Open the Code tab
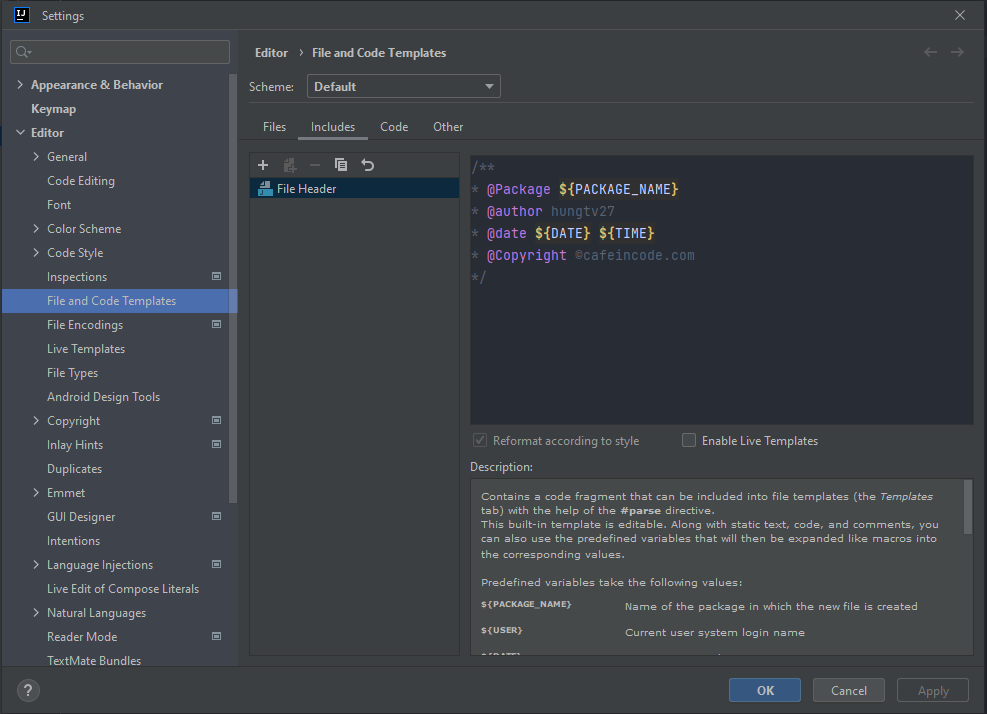This screenshot has width=987, height=714. tap(393, 127)
